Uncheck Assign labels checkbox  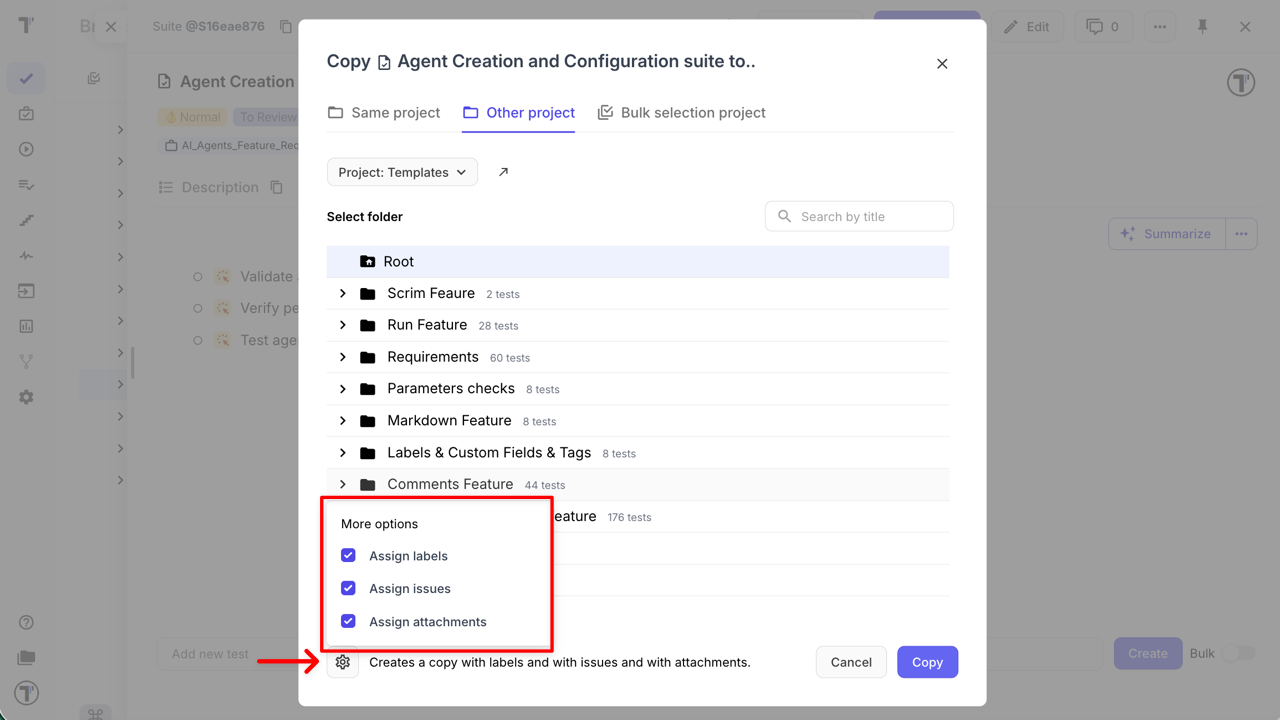[348, 555]
